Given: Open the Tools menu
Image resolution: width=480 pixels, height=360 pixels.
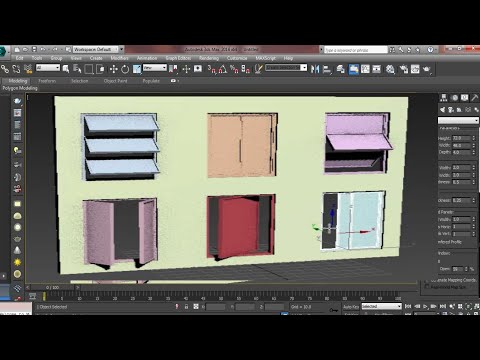Looking at the screenshot, I should [37, 58].
